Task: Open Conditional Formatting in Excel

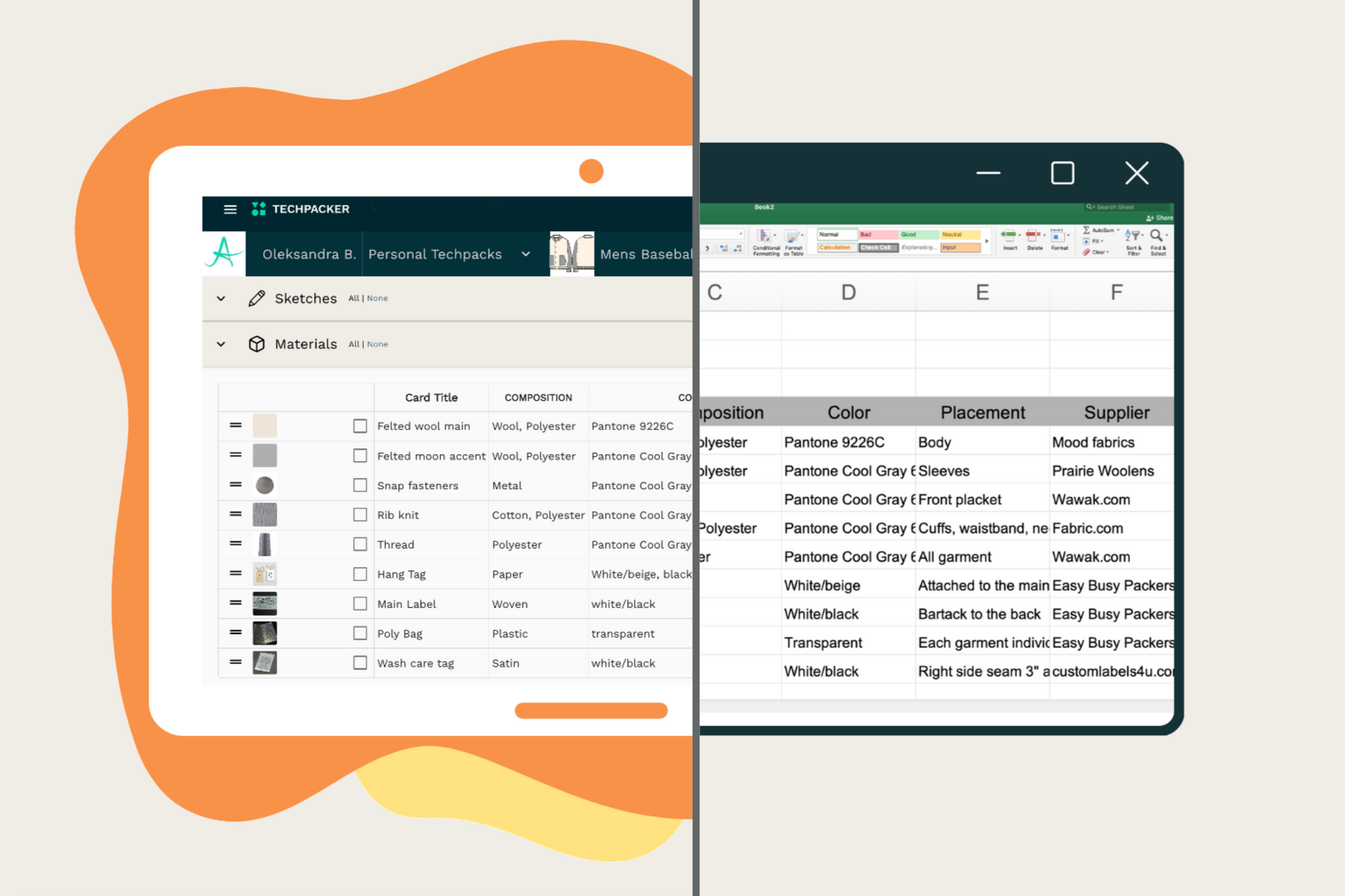Action: tap(766, 242)
